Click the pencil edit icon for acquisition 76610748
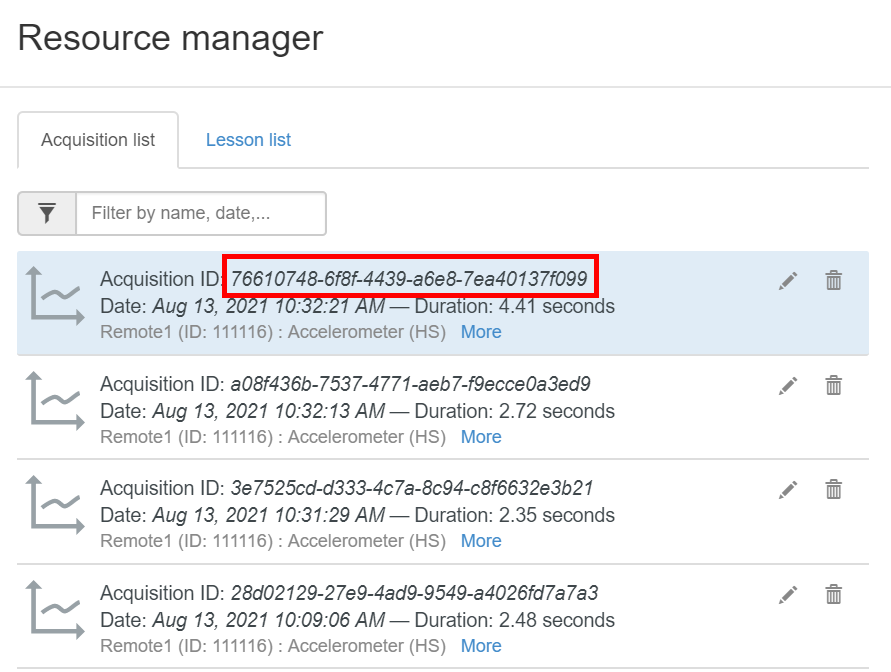Viewport: 891px width, 672px height. tap(788, 281)
